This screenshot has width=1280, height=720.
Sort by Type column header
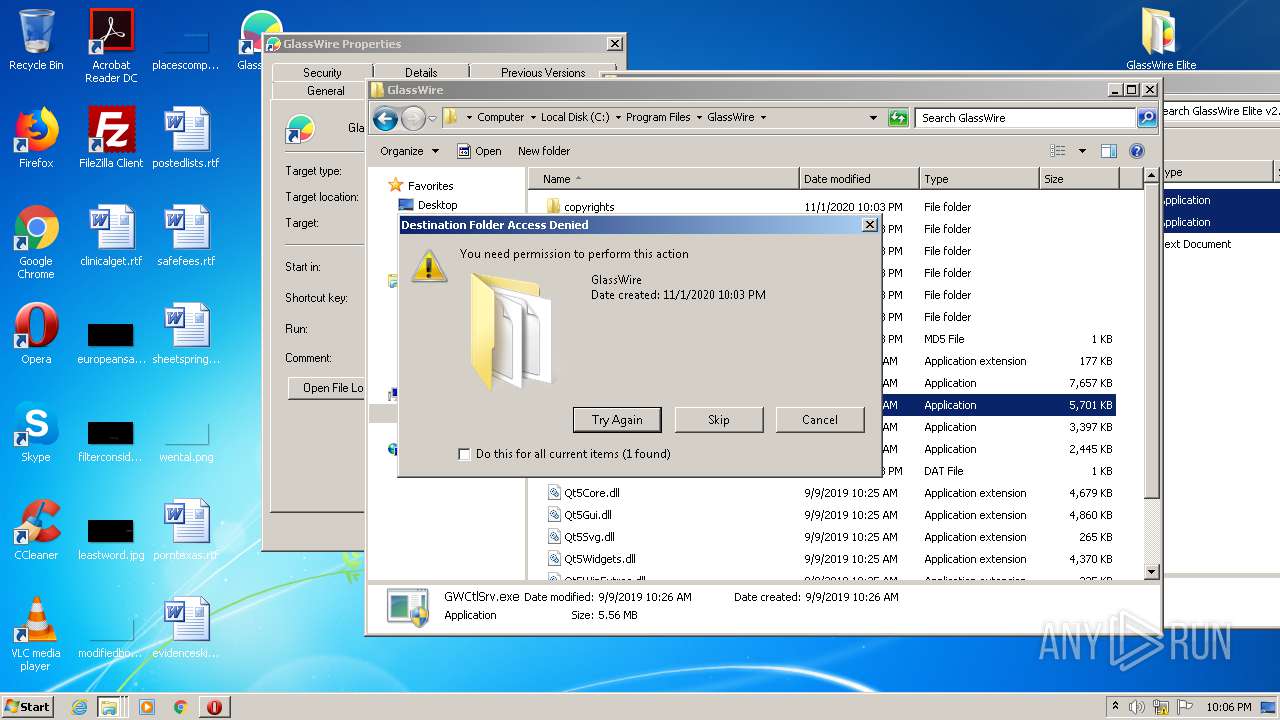coord(979,179)
